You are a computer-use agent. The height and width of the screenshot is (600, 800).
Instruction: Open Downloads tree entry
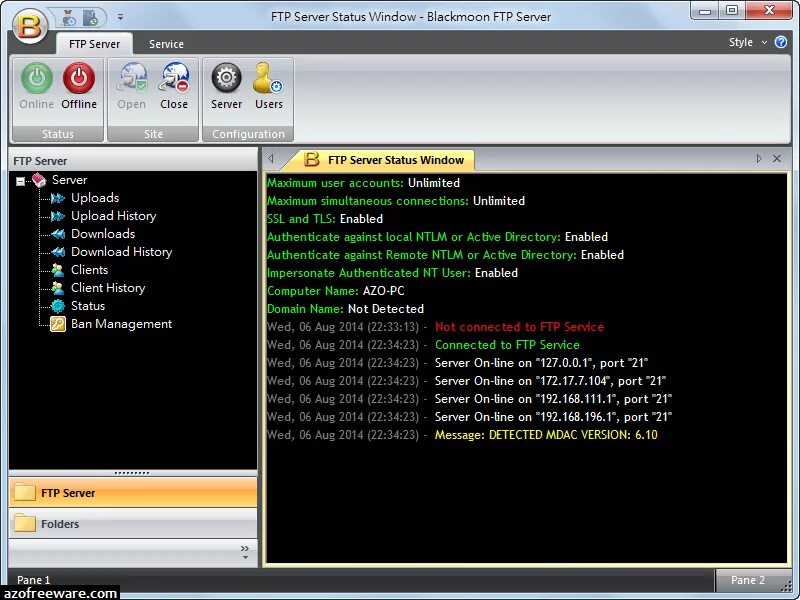tap(103, 234)
